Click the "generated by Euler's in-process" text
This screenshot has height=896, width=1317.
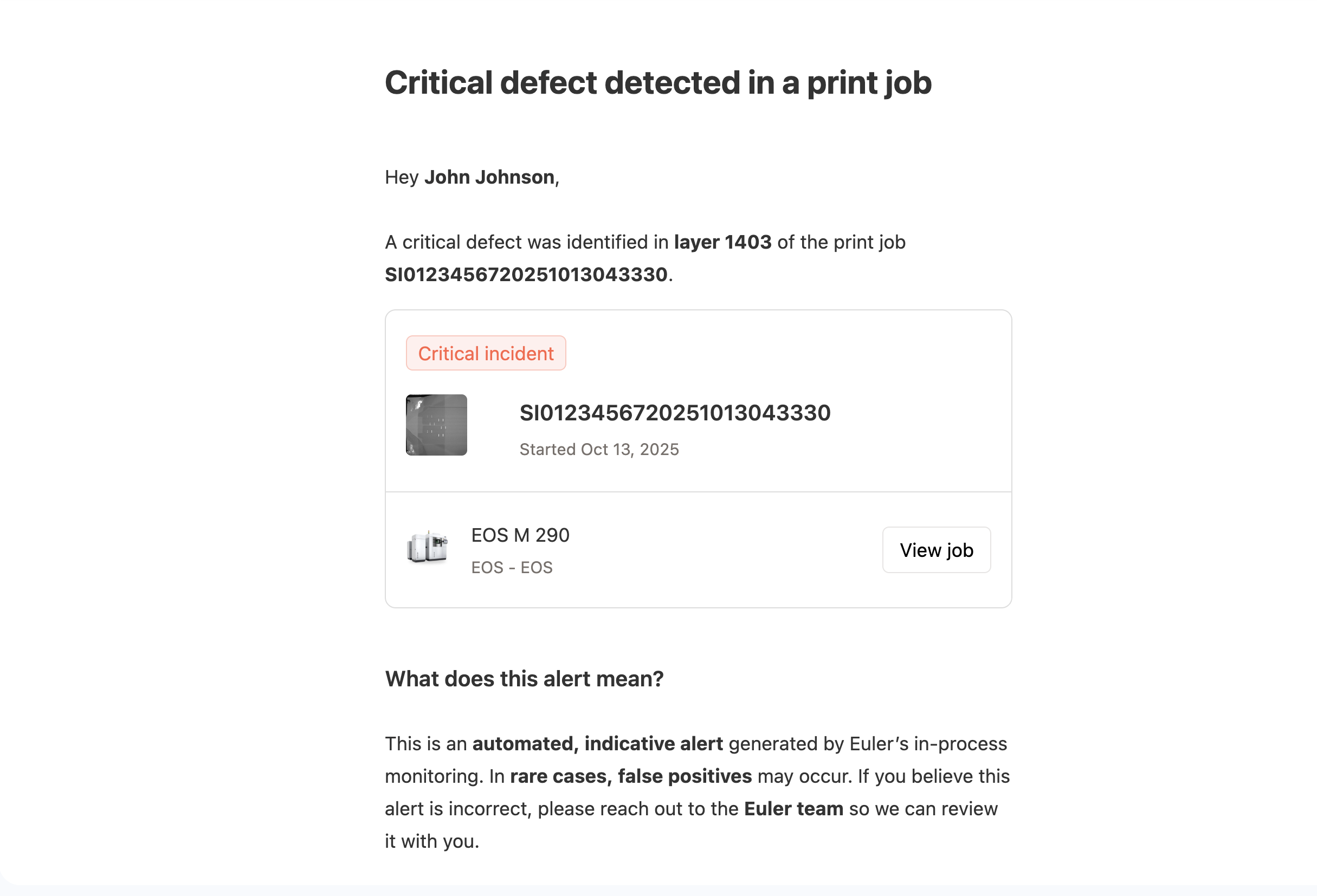868,744
